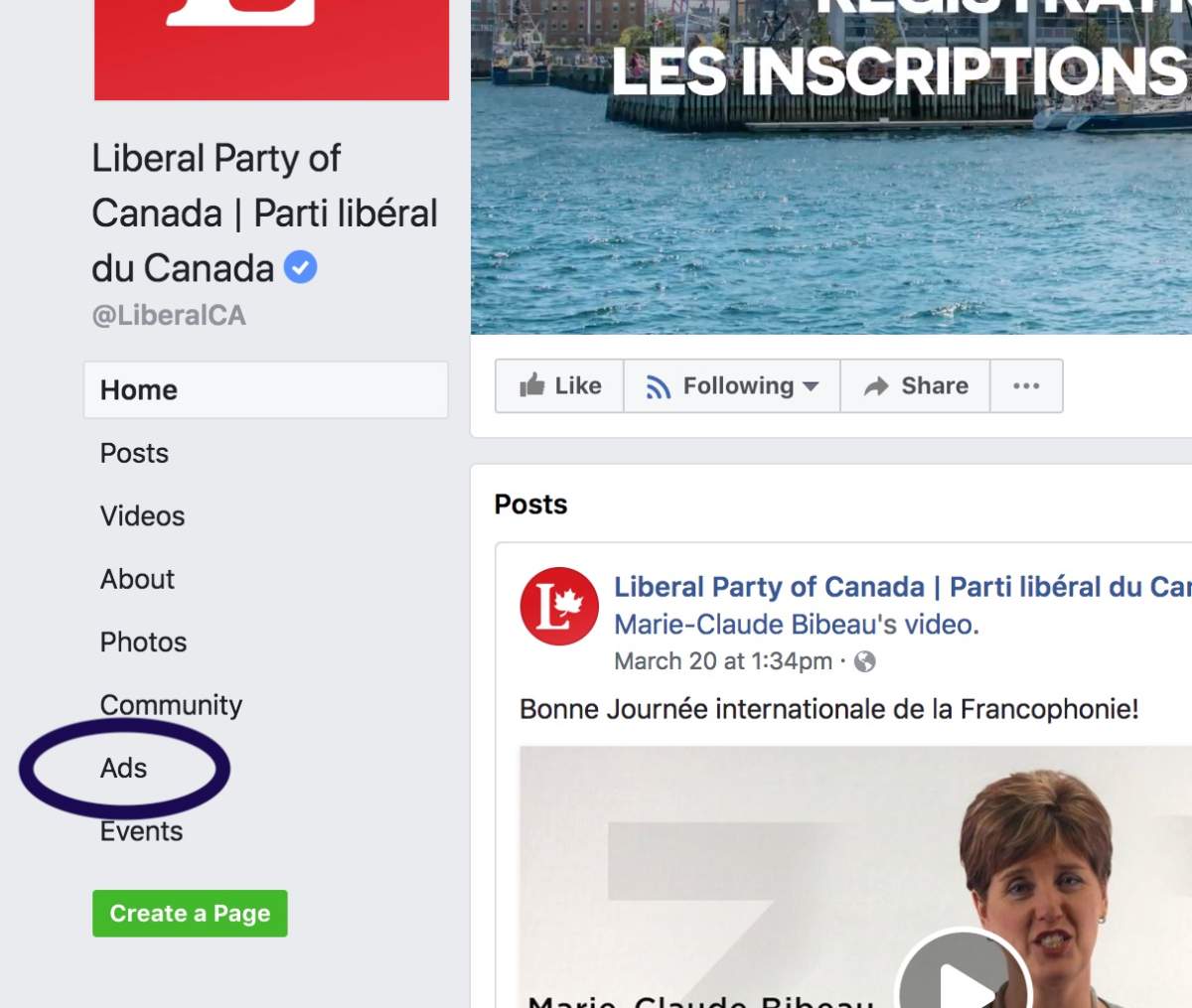Select the About tab
Screen dimensions: 1192x1008
pos(136,579)
